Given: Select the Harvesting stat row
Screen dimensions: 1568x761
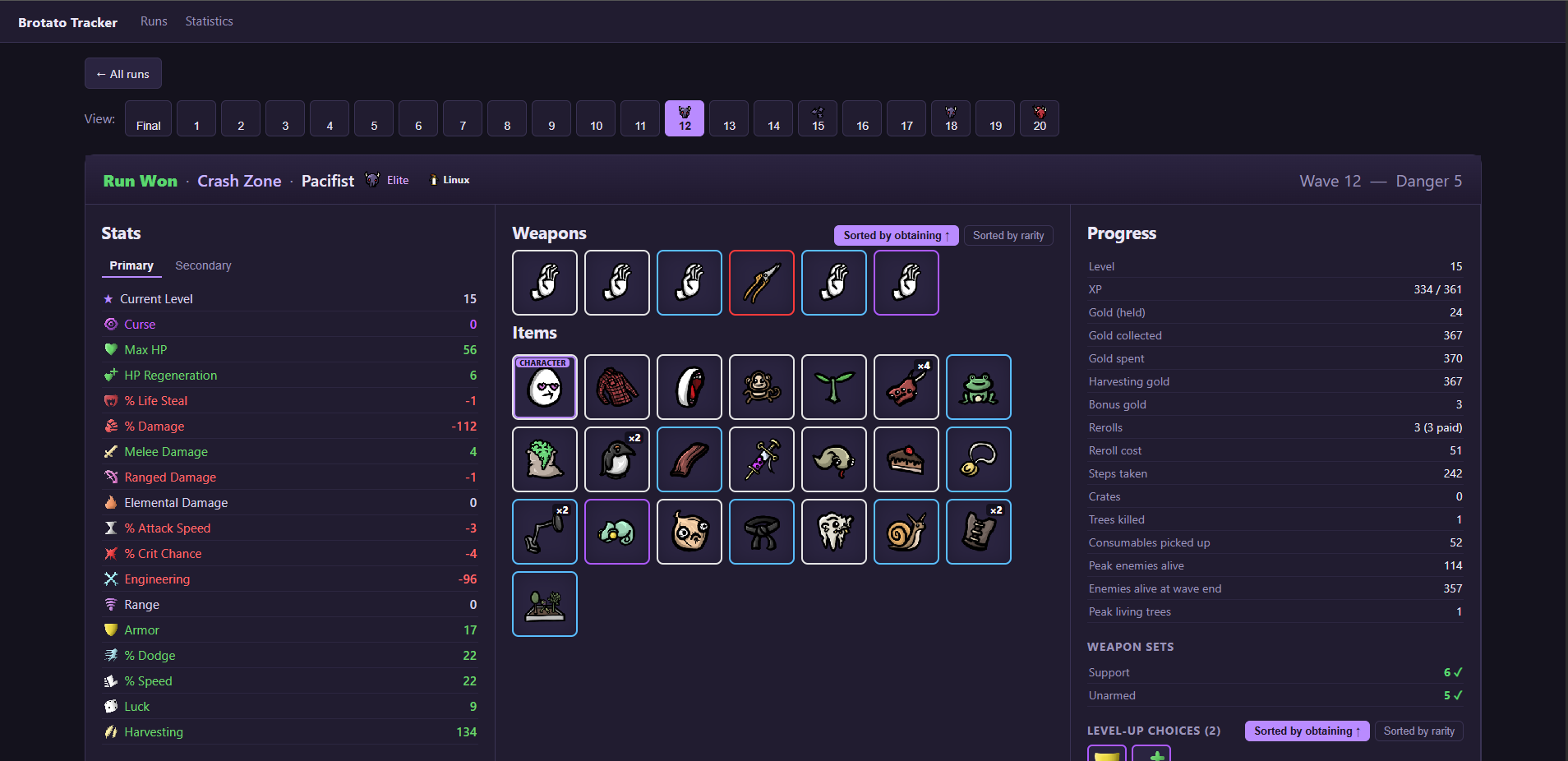Looking at the screenshot, I should (290, 732).
